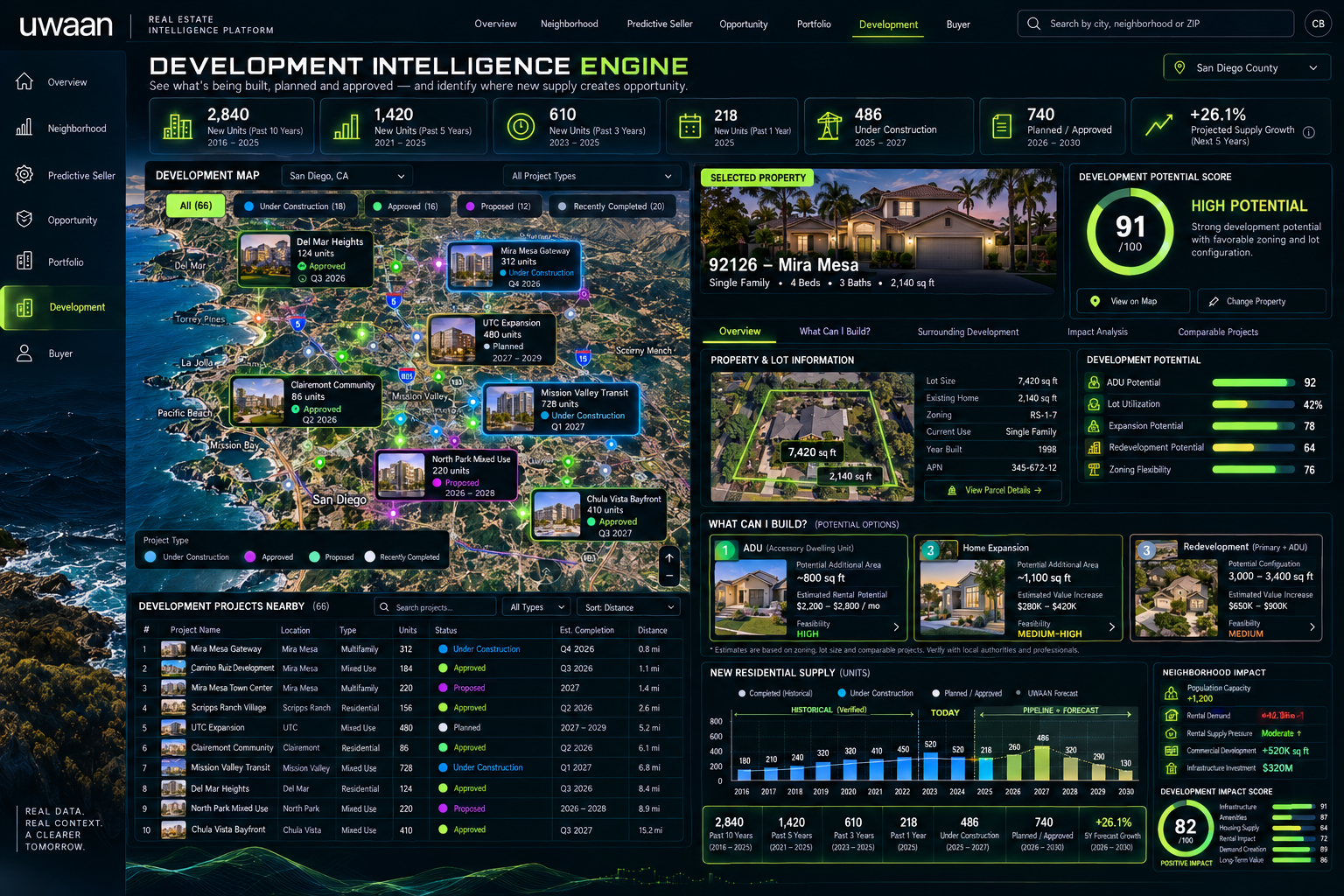Click the Change Property button
The image size is (1344, 896).
[1262, 301]
